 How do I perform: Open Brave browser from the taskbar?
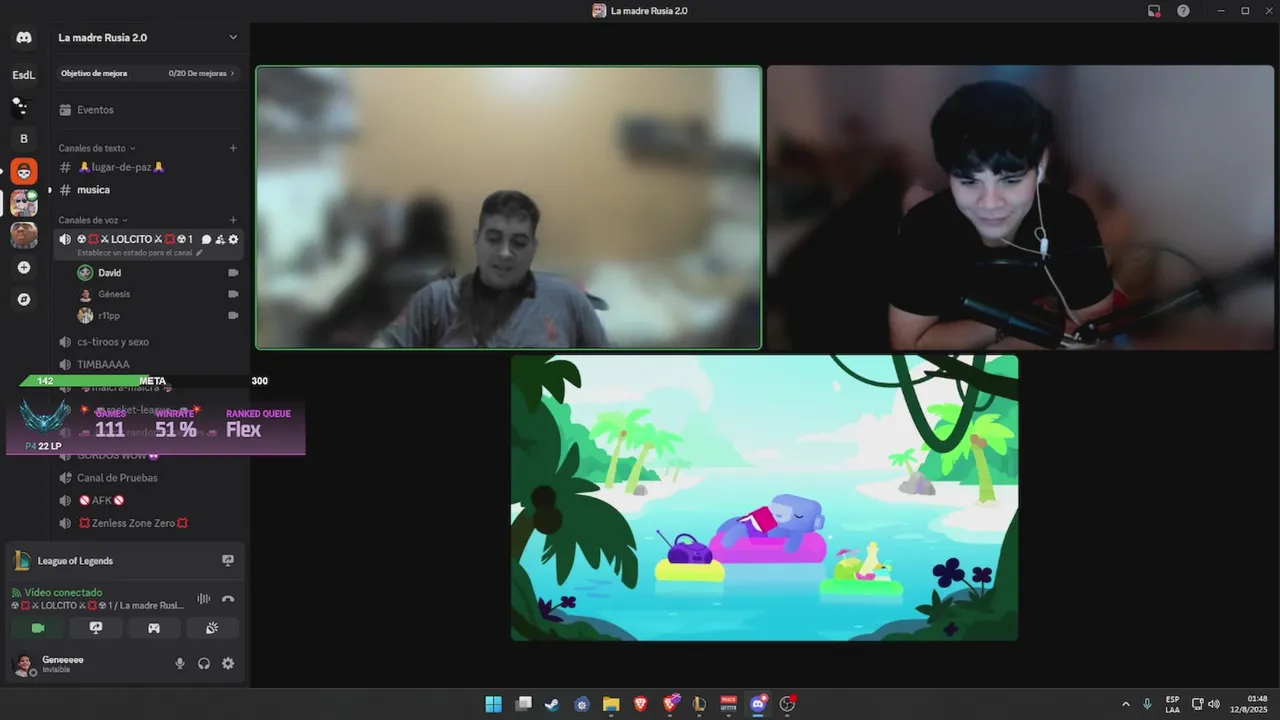pyautogui.click(x=640, y=704)
